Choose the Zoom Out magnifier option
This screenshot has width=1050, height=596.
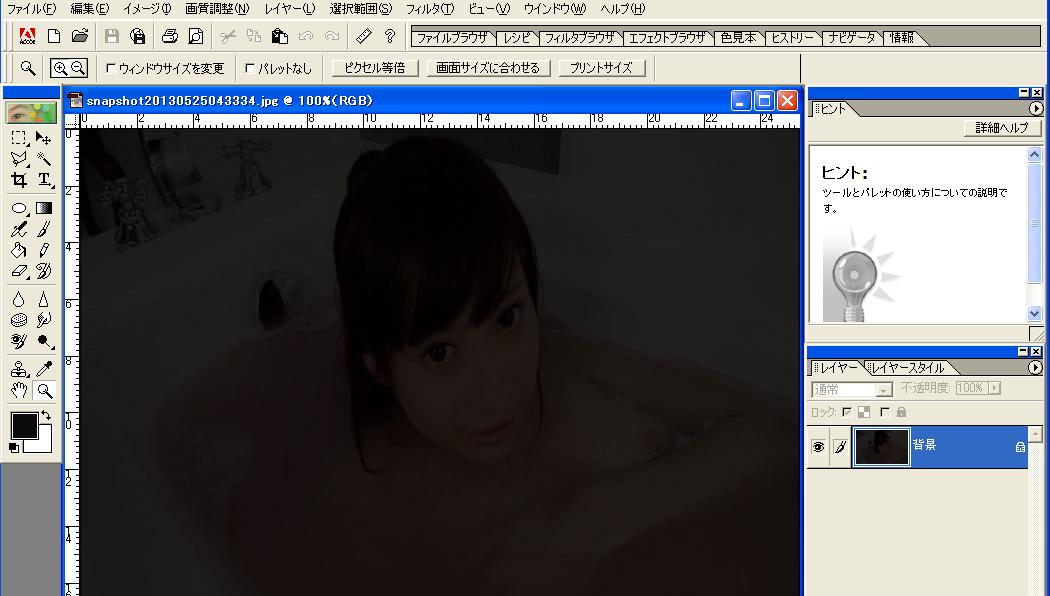pos(78,68)
